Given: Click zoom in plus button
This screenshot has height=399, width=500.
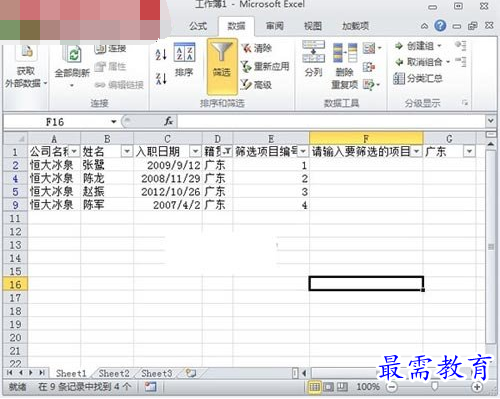Looking at the screenshot, I should (x=477, y=387).
